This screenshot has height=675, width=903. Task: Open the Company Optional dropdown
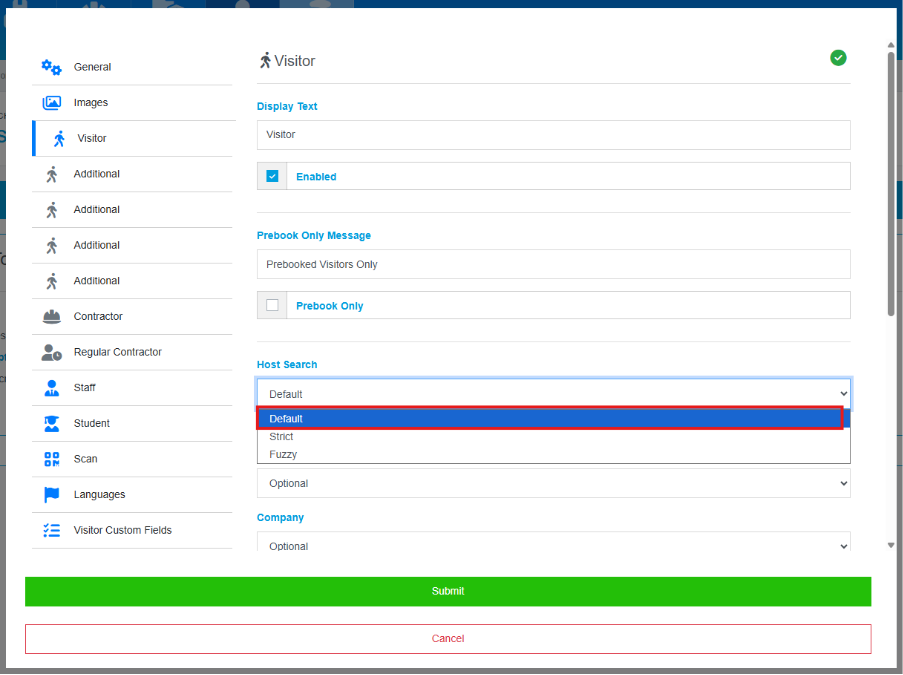point(553,543)
